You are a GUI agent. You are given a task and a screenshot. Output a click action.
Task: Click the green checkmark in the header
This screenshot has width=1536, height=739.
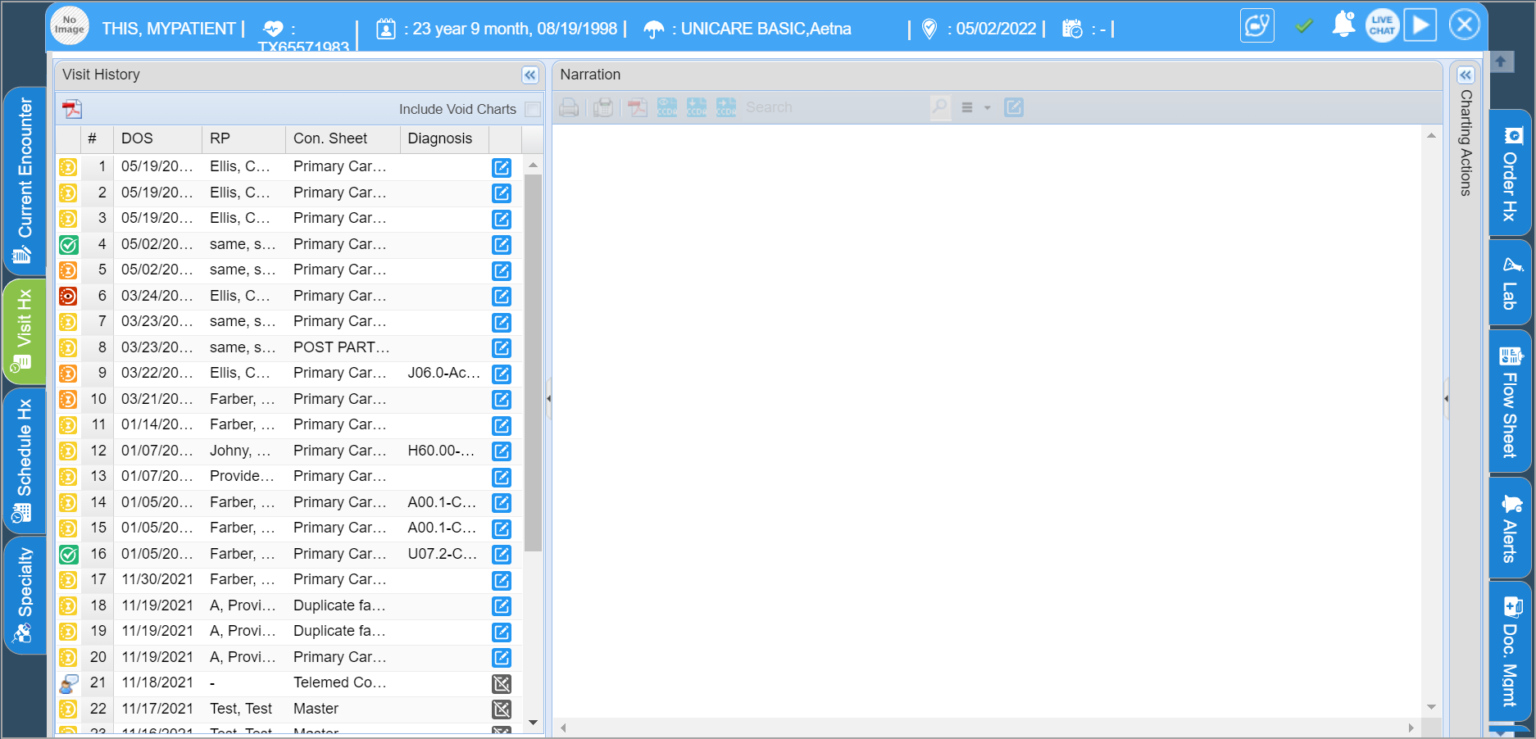coord(1305,24)
